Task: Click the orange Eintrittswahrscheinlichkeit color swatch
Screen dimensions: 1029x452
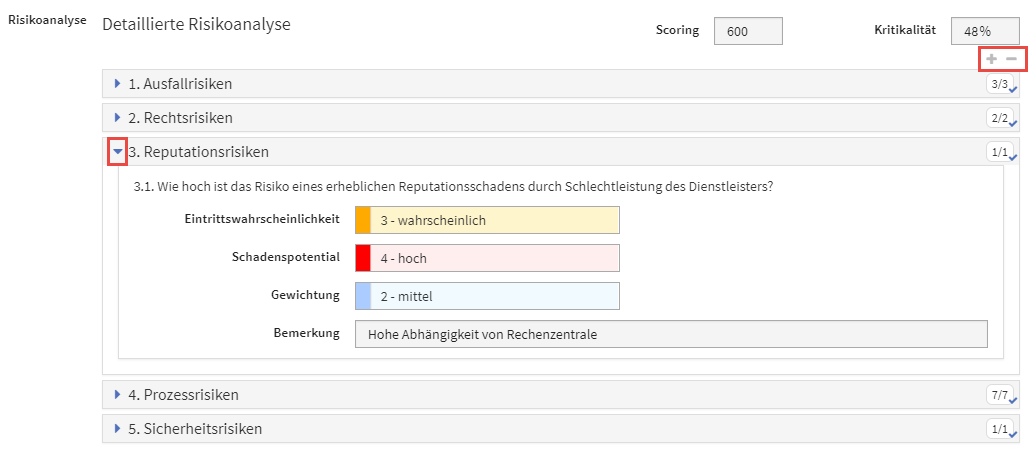Action: (x=363, y=220)
